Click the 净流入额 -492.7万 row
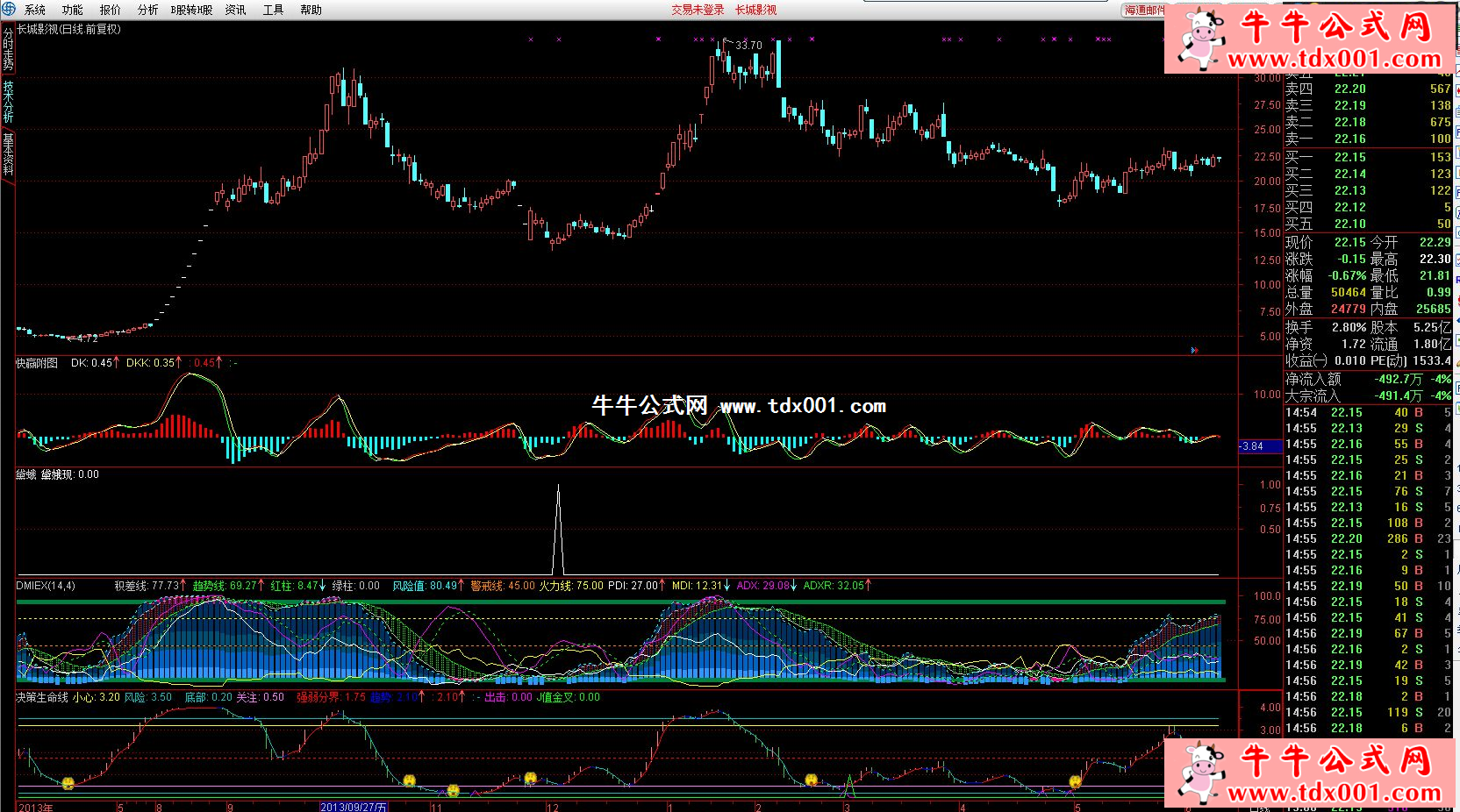The image size is (1460, 812). (x=1368, y=379)
